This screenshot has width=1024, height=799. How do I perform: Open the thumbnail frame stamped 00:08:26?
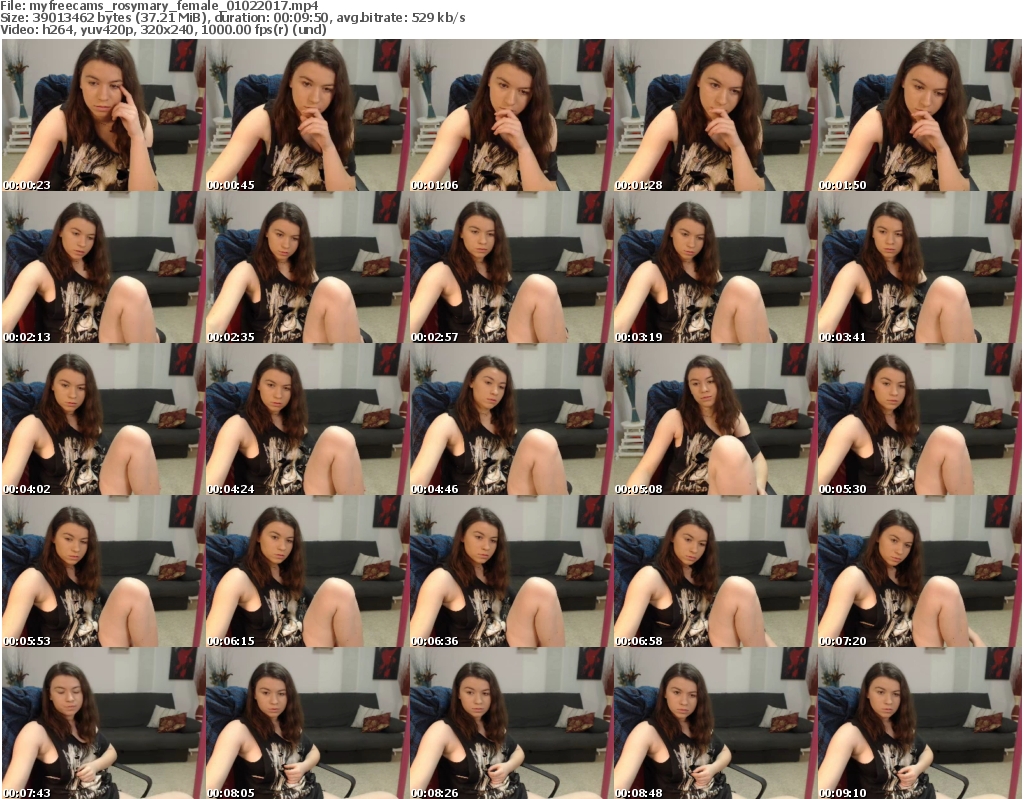pos(511,723)
